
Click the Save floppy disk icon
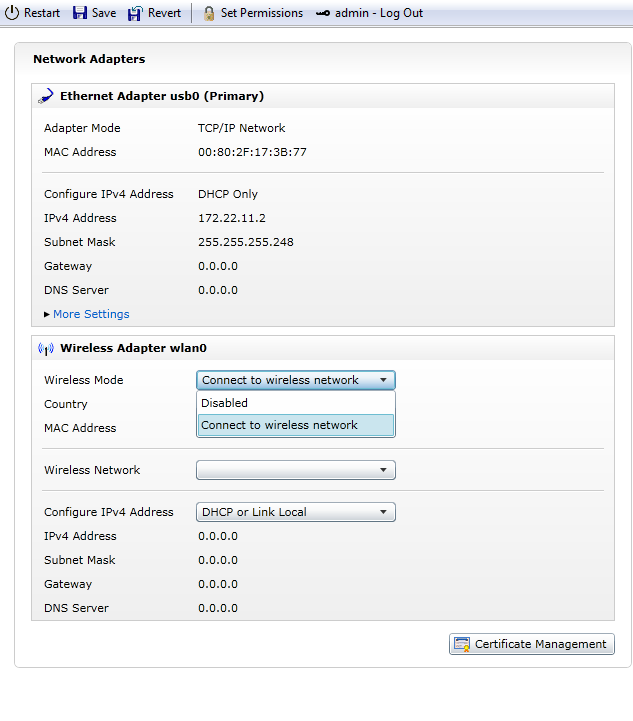80,13
